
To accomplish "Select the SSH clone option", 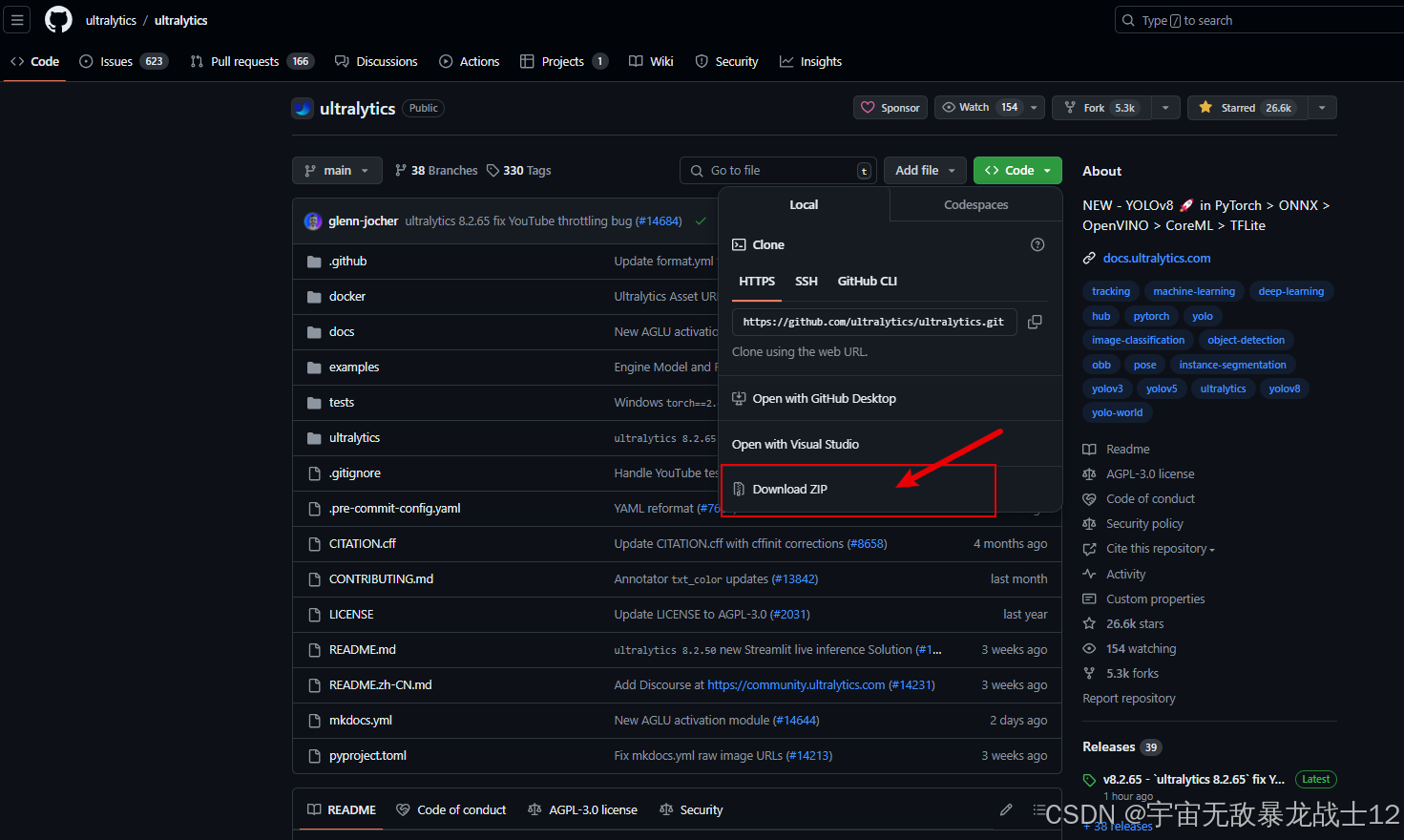I will pos(807,282).
